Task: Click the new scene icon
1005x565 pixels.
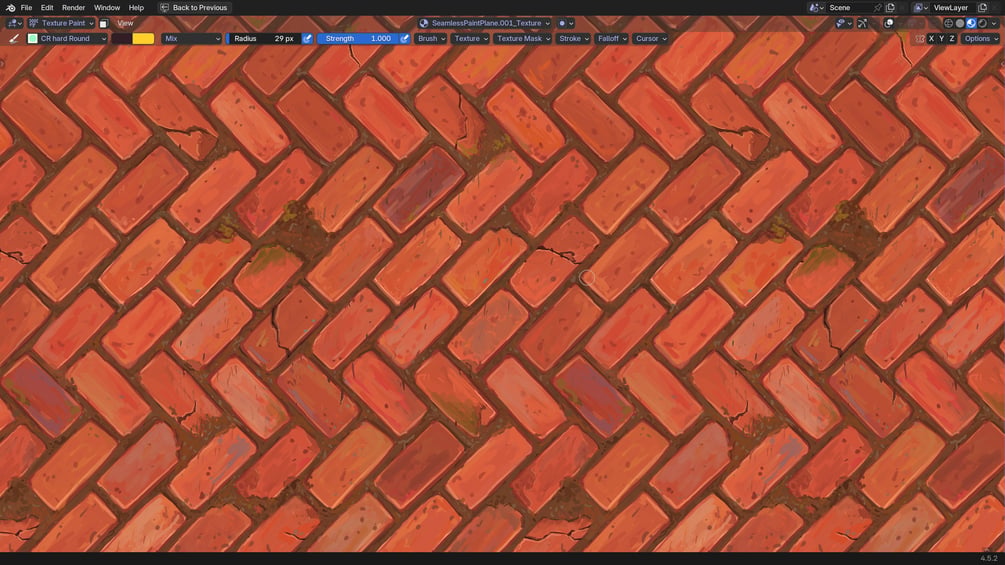Action: pos(890,8)
